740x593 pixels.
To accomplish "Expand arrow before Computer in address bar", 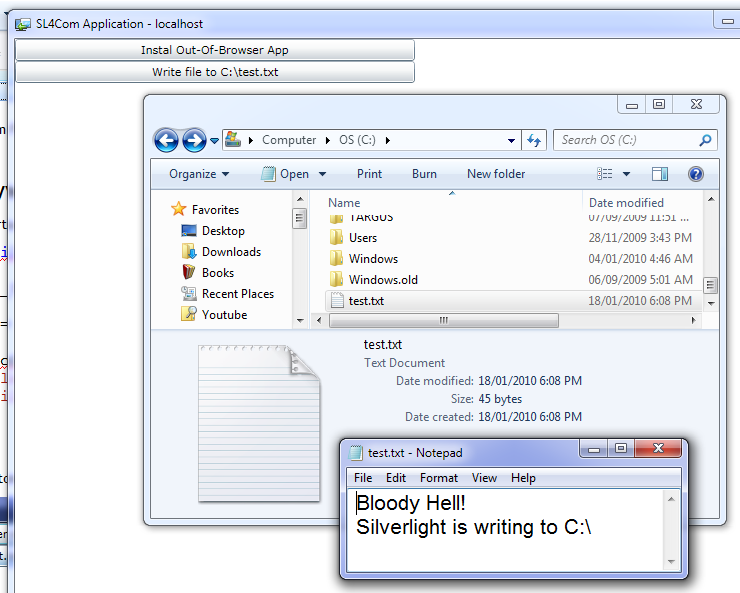I will click(x=251, y=140).
